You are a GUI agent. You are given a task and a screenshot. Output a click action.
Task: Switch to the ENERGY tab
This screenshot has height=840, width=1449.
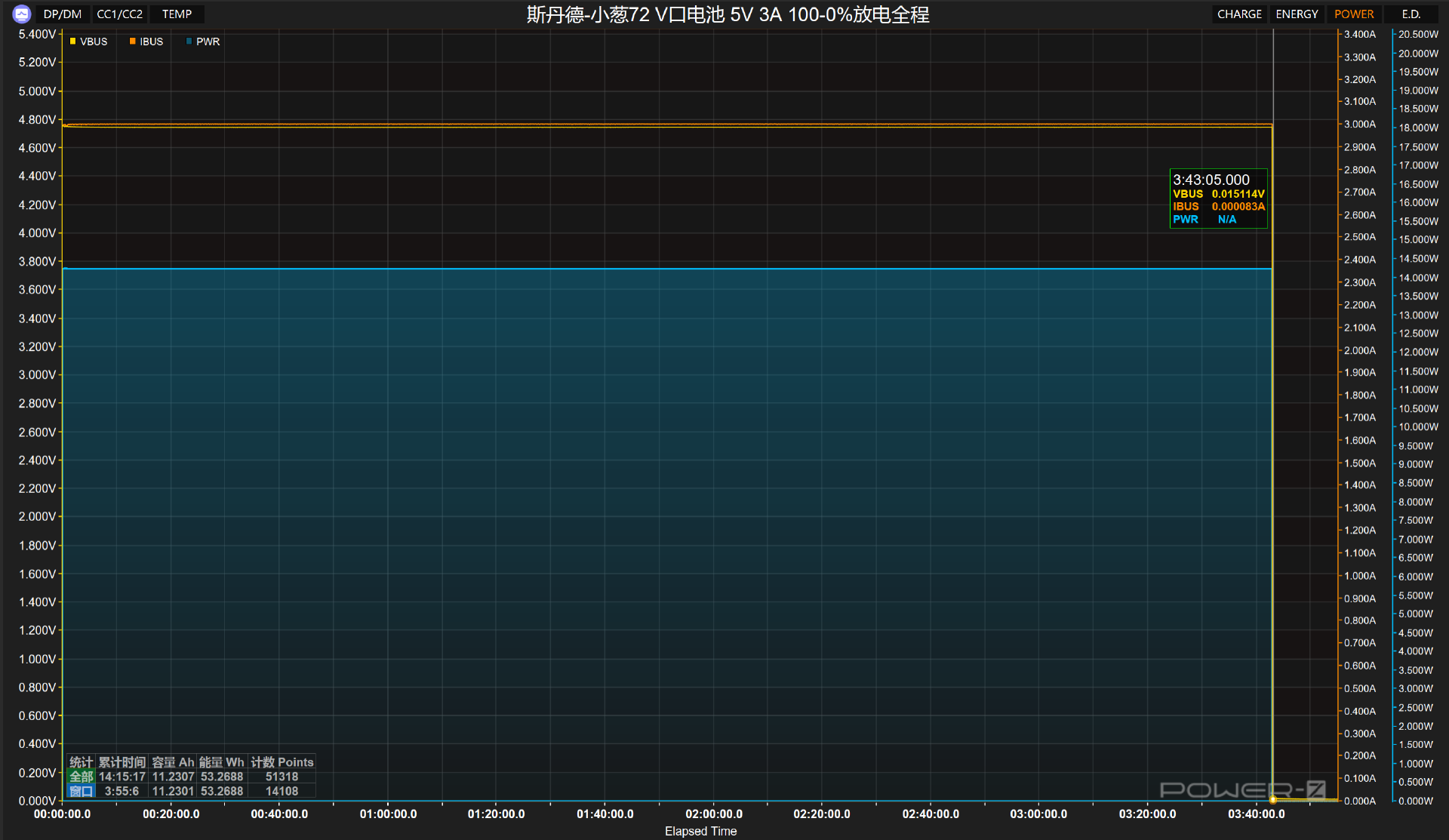[x=1297, y=14]
